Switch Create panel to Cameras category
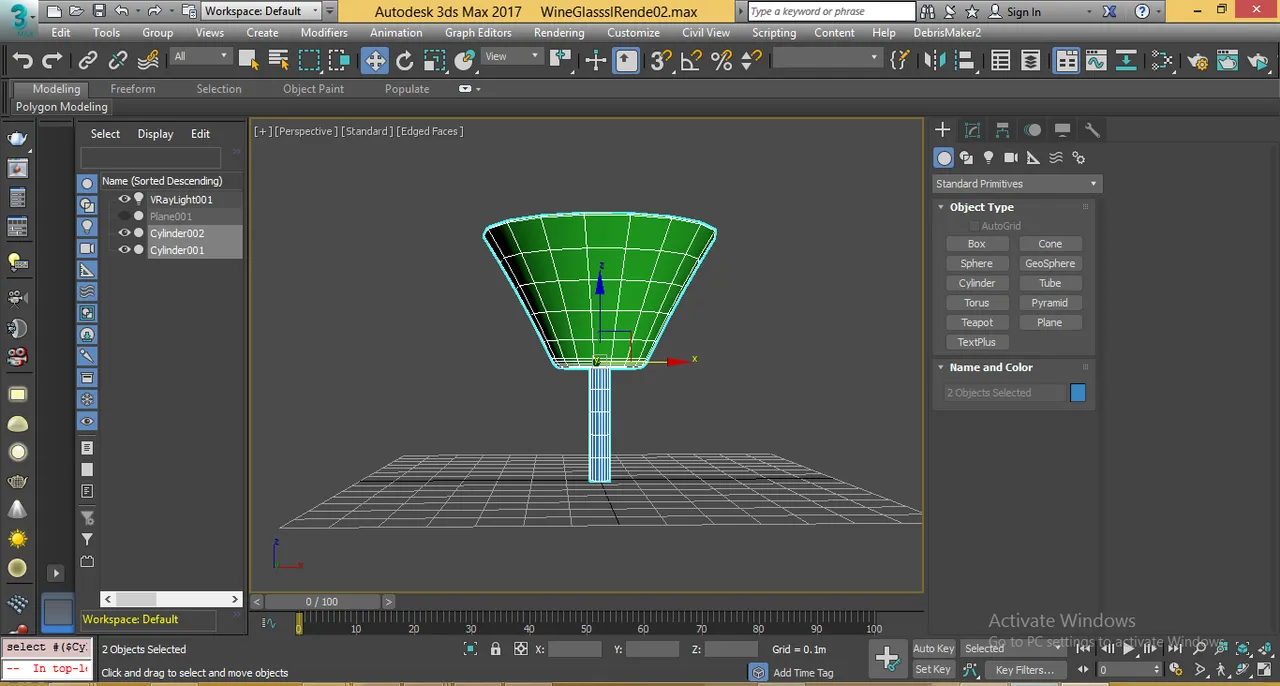The width and height of the screenshot is (1280, 686). pyautogui.click(x=1011, y=158)
